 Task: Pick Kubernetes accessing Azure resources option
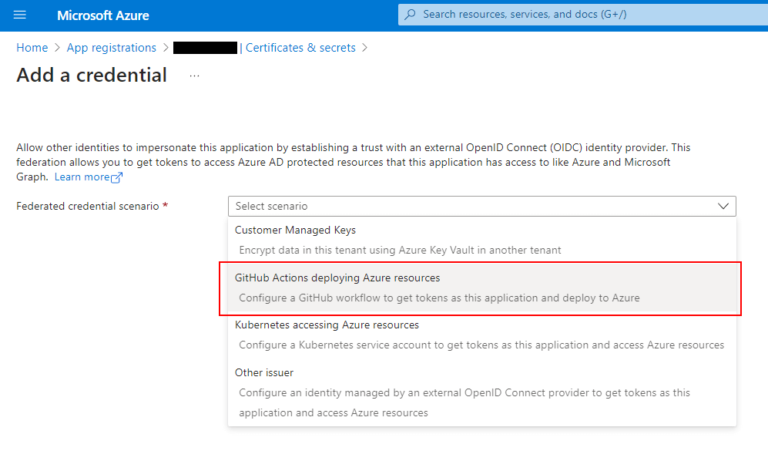(x=326, y=325)
